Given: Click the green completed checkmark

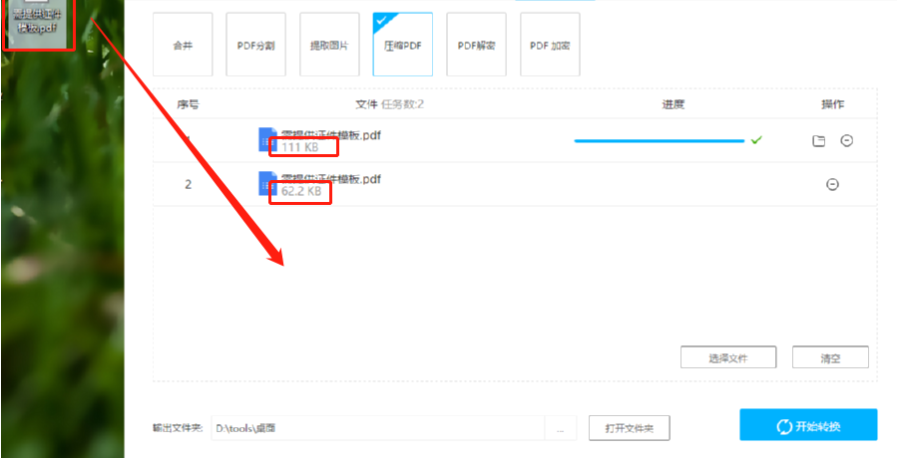Looking at the screenshot, I should pos(756,140).
